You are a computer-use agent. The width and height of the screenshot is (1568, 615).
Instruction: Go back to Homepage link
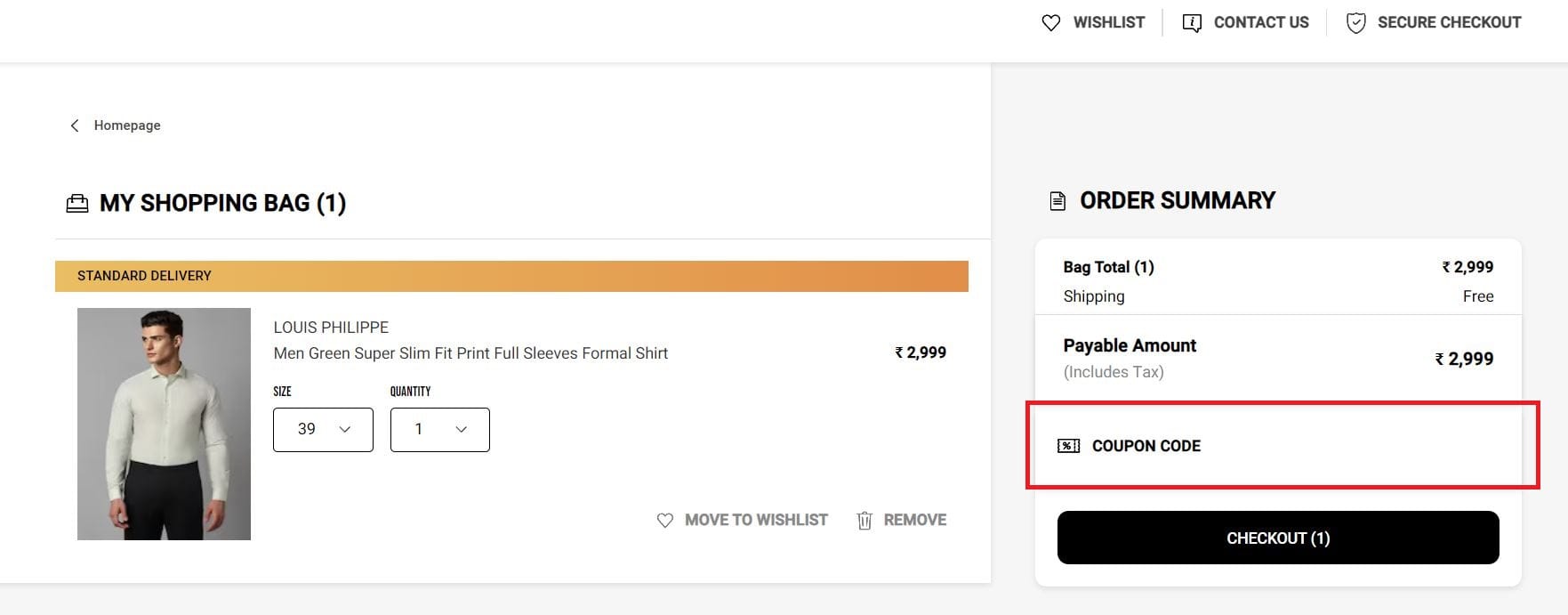click(x=127, y=125)
